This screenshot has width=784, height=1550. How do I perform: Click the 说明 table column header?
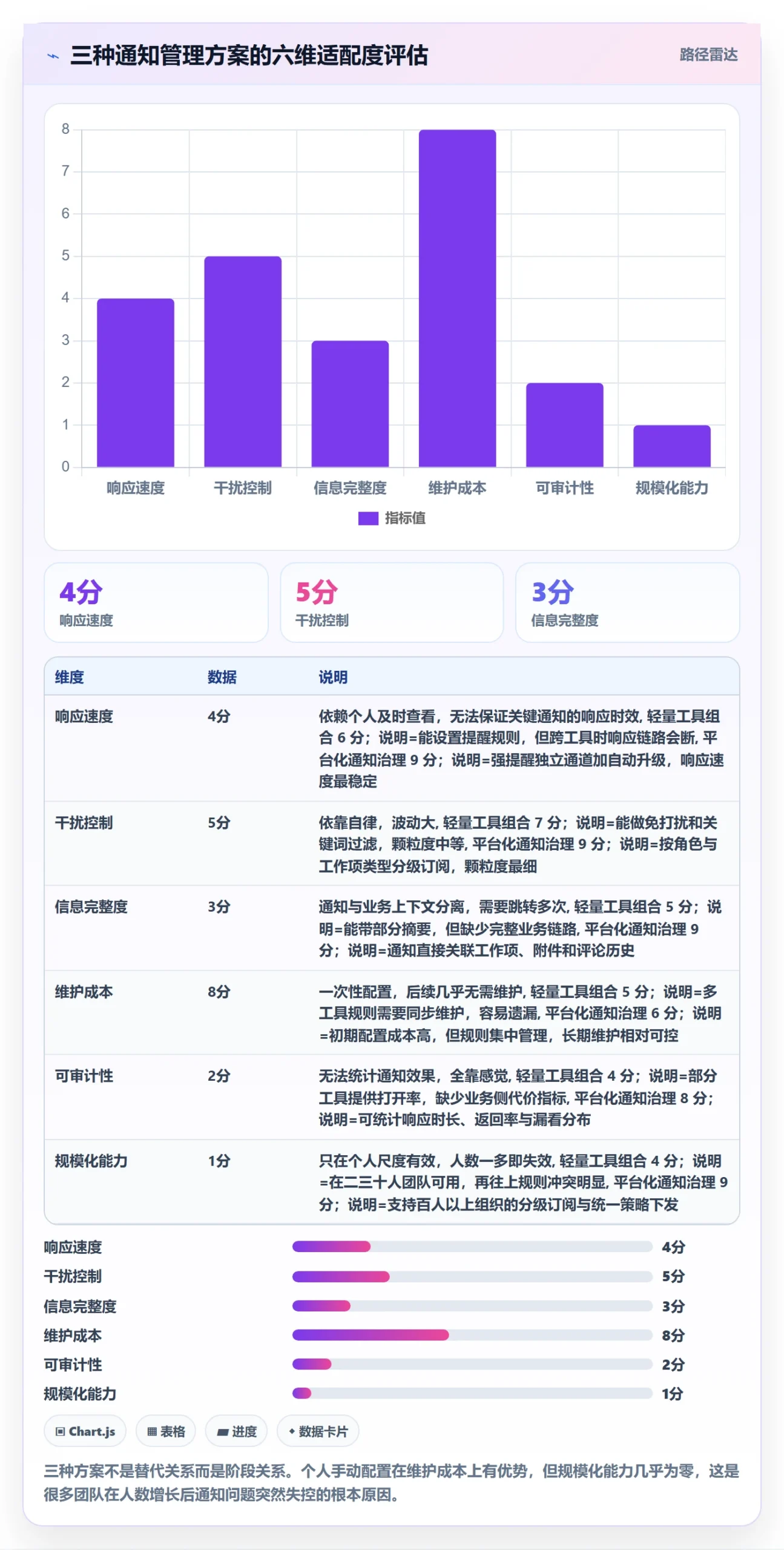click(x=334, y=677)
